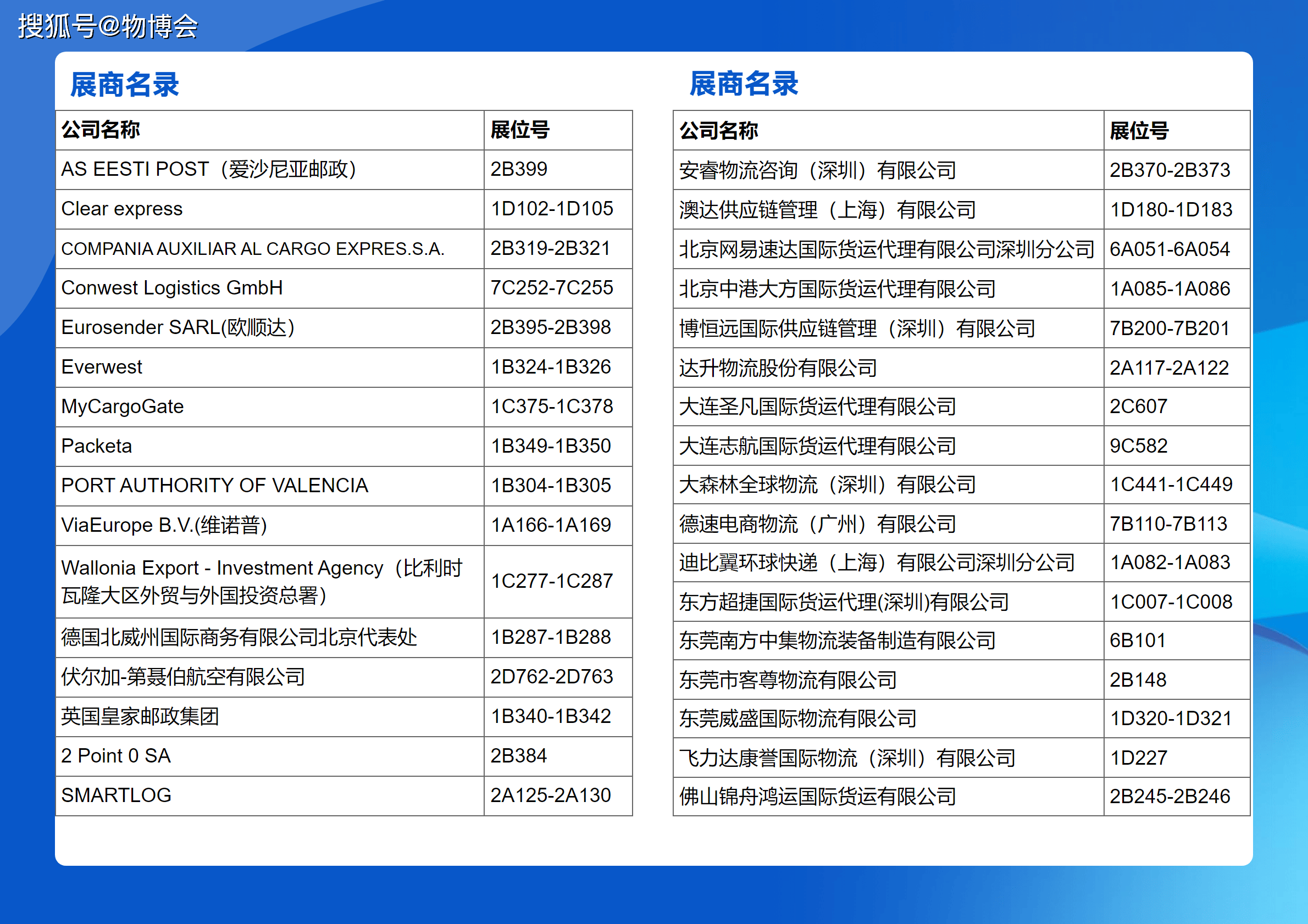Screen dimensions: 1308x924
Task: Select the left table's 展位号 header
Action: coord(519,130)
